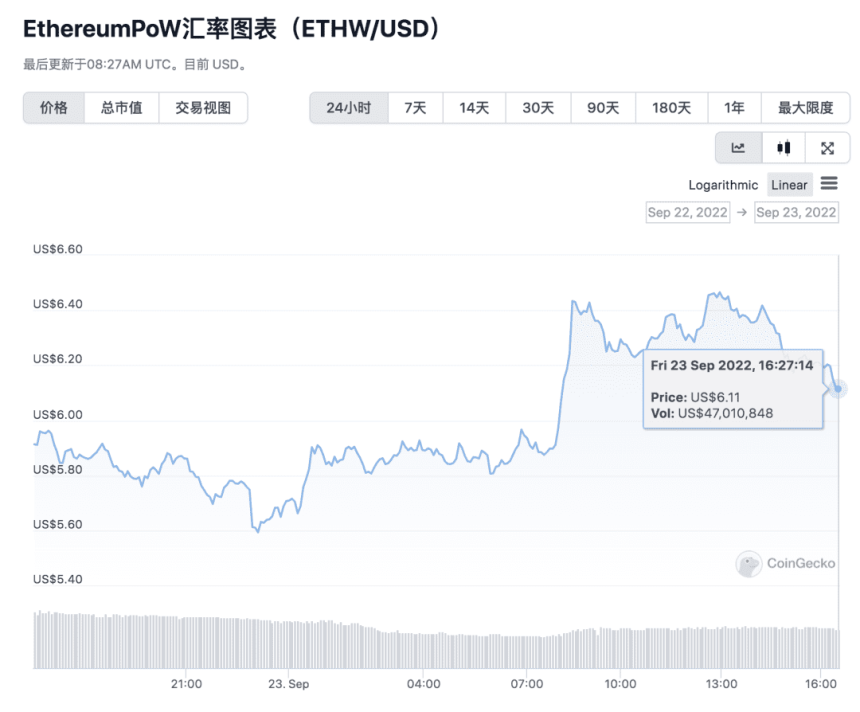Screen dimensions: 860x712
Task: Switch to candlestick chart icon
Action: tap(783, 148)
